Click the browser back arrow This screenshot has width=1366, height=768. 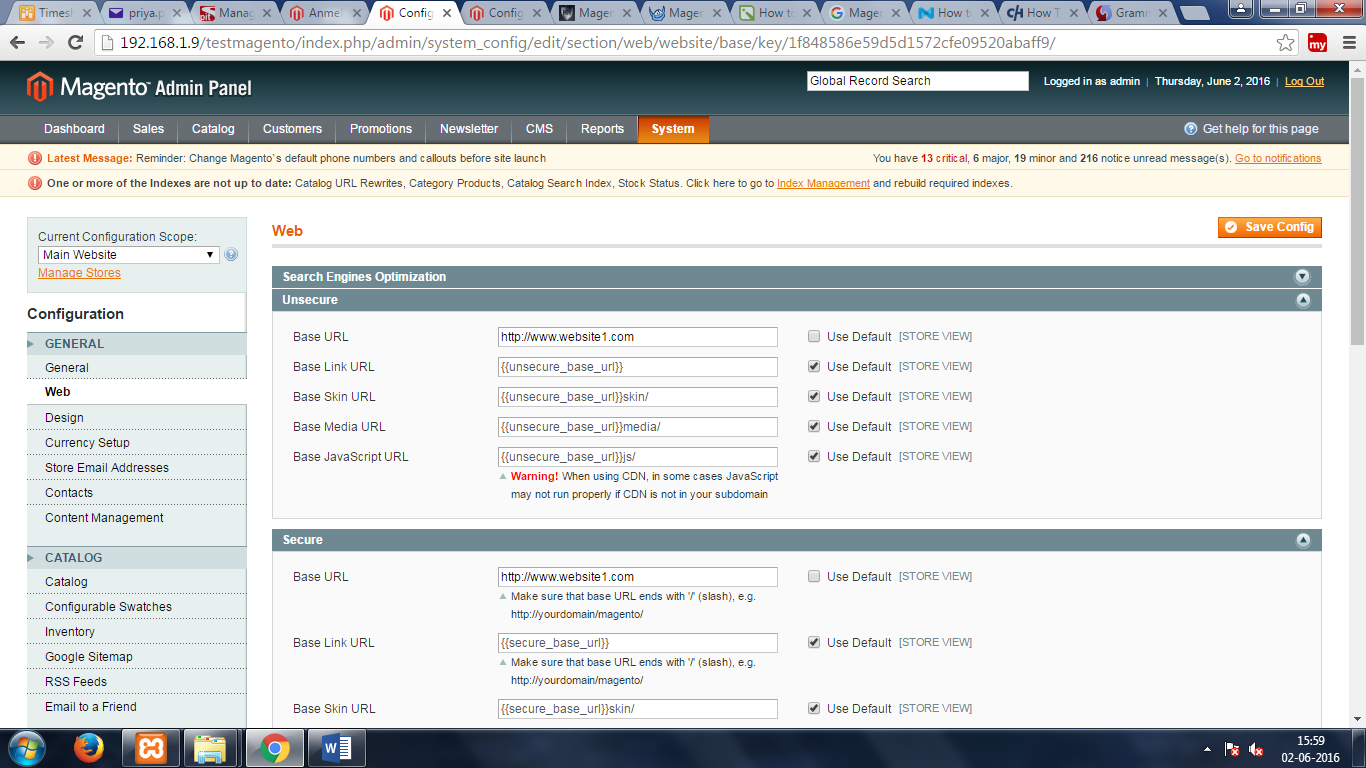click(x=18, y=43)
